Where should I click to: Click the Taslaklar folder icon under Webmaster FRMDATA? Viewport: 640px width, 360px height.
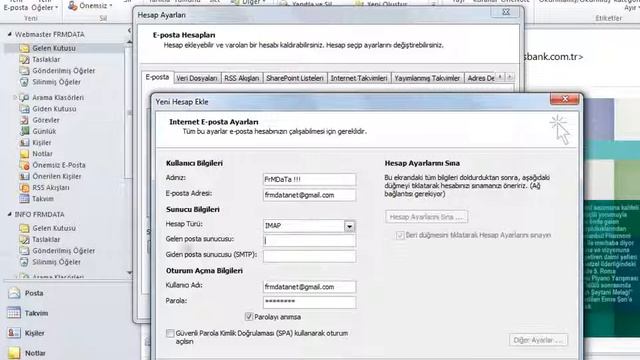pos(24,60)
